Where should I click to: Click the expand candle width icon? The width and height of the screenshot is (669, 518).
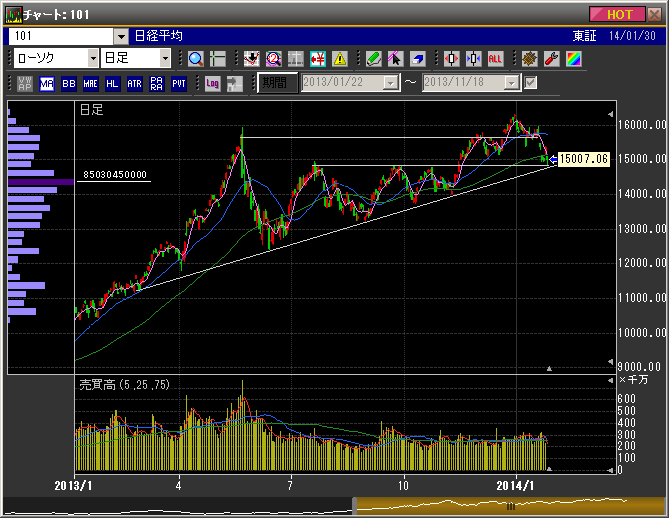tap(451, 58)
